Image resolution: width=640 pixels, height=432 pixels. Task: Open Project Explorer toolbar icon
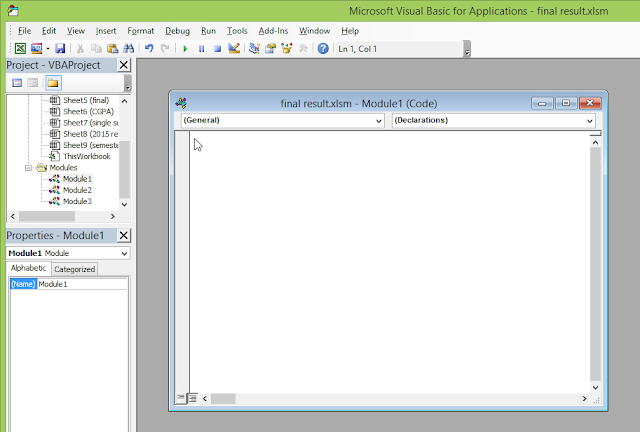pos(254,49)
